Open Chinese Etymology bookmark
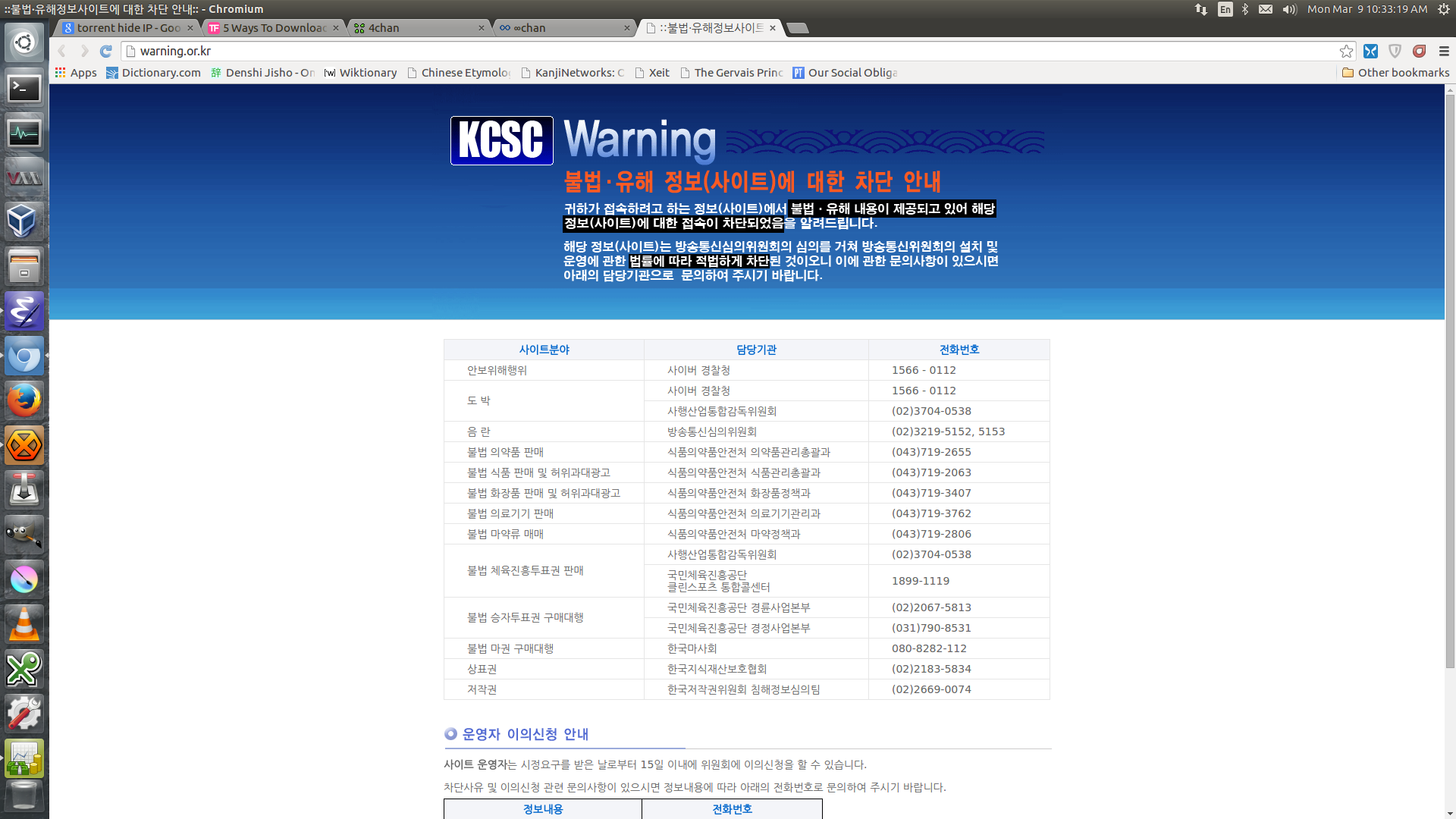The height and width of the screenshot is (819, 1456). point(459,73)
